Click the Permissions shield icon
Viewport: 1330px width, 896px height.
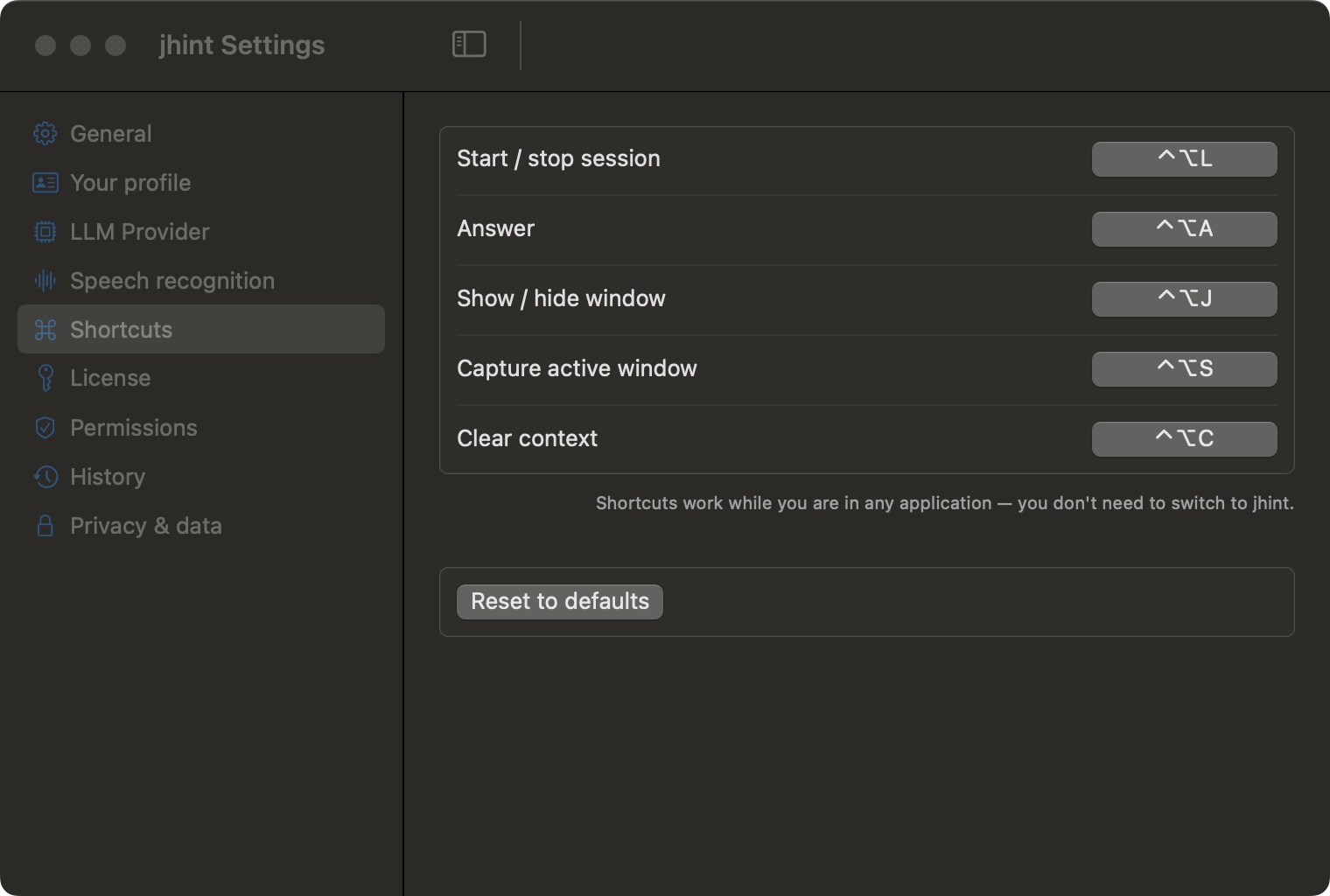pos(45,428)
